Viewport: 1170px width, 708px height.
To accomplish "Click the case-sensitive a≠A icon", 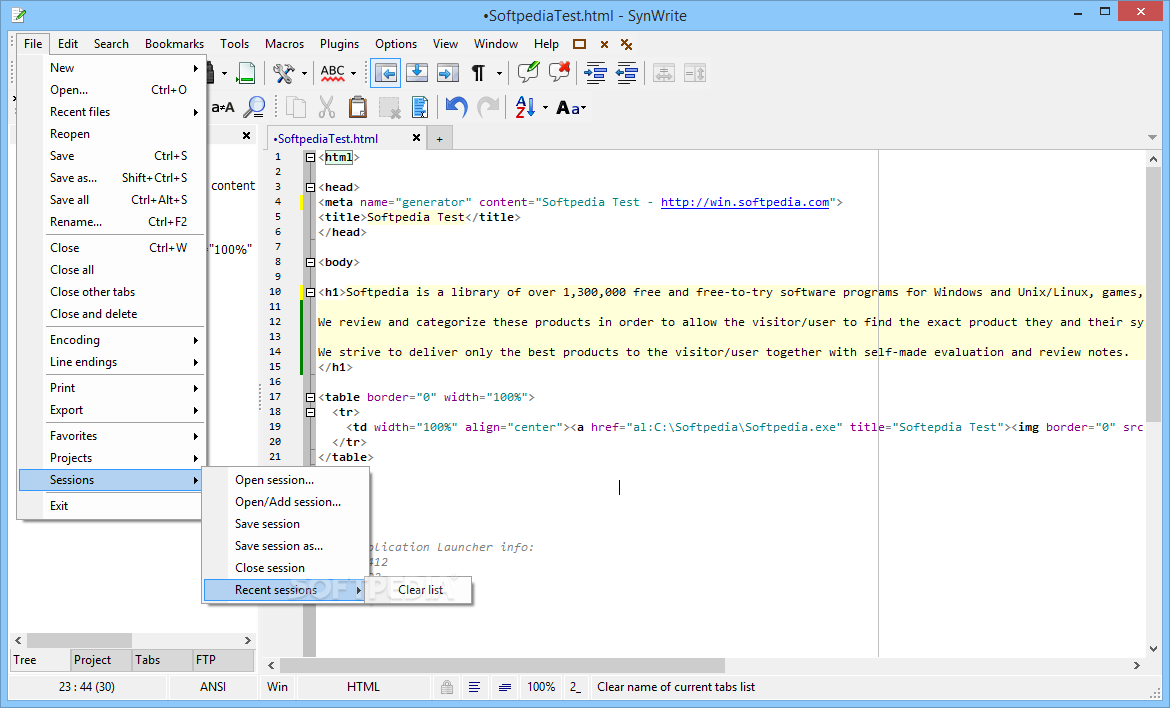I will tap(222, 107).
